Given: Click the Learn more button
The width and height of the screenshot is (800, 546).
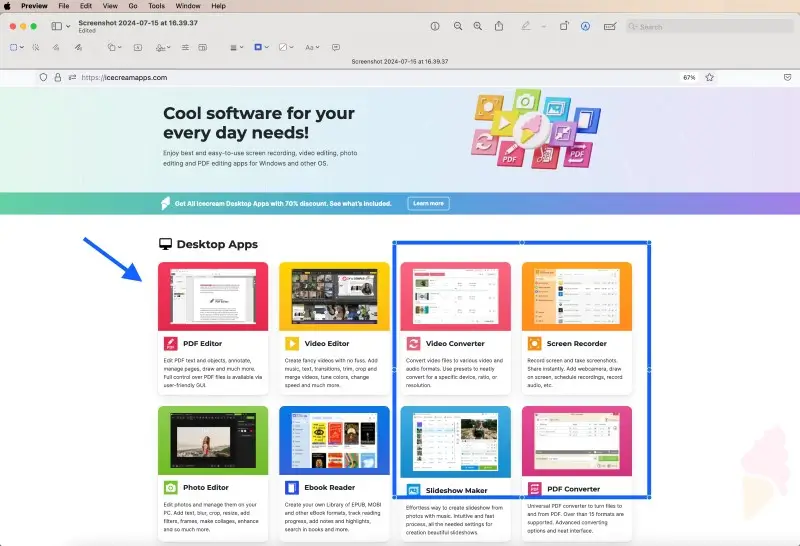Looking at the screenshot, I should tap(429, 203).
